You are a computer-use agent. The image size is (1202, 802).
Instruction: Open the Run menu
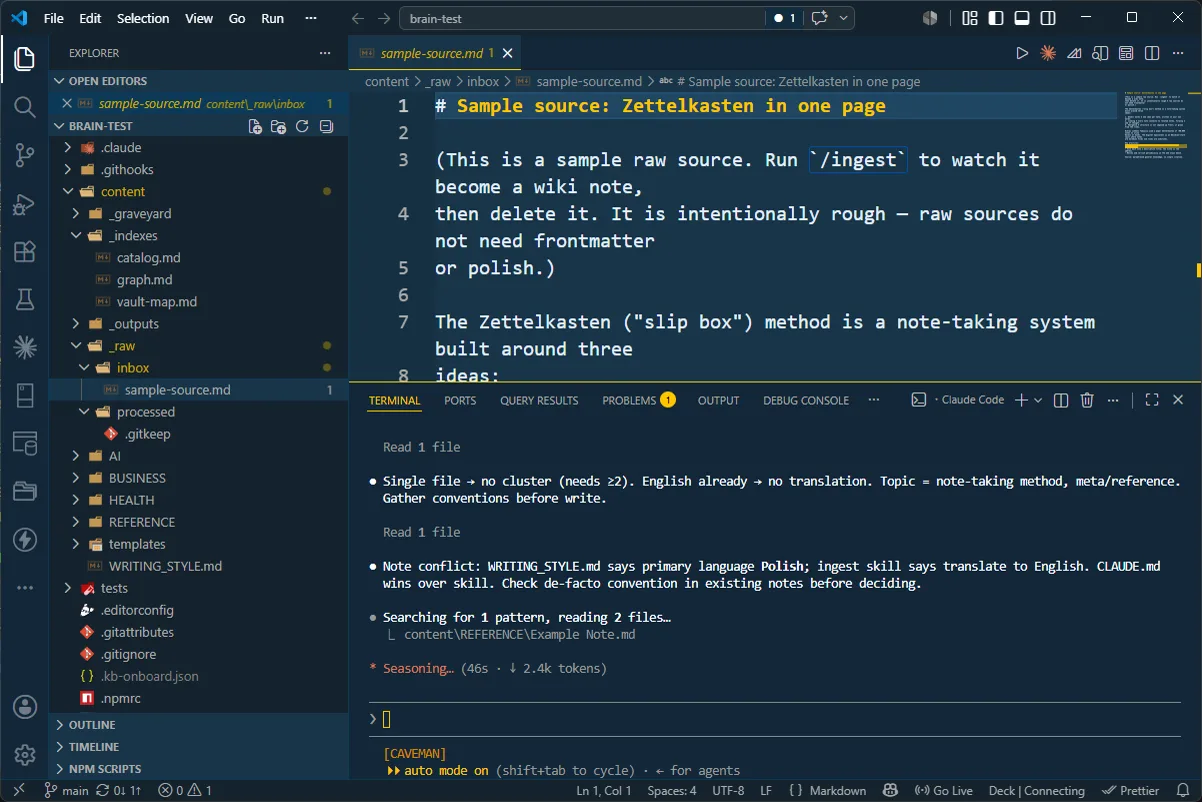tap(272, 18)
